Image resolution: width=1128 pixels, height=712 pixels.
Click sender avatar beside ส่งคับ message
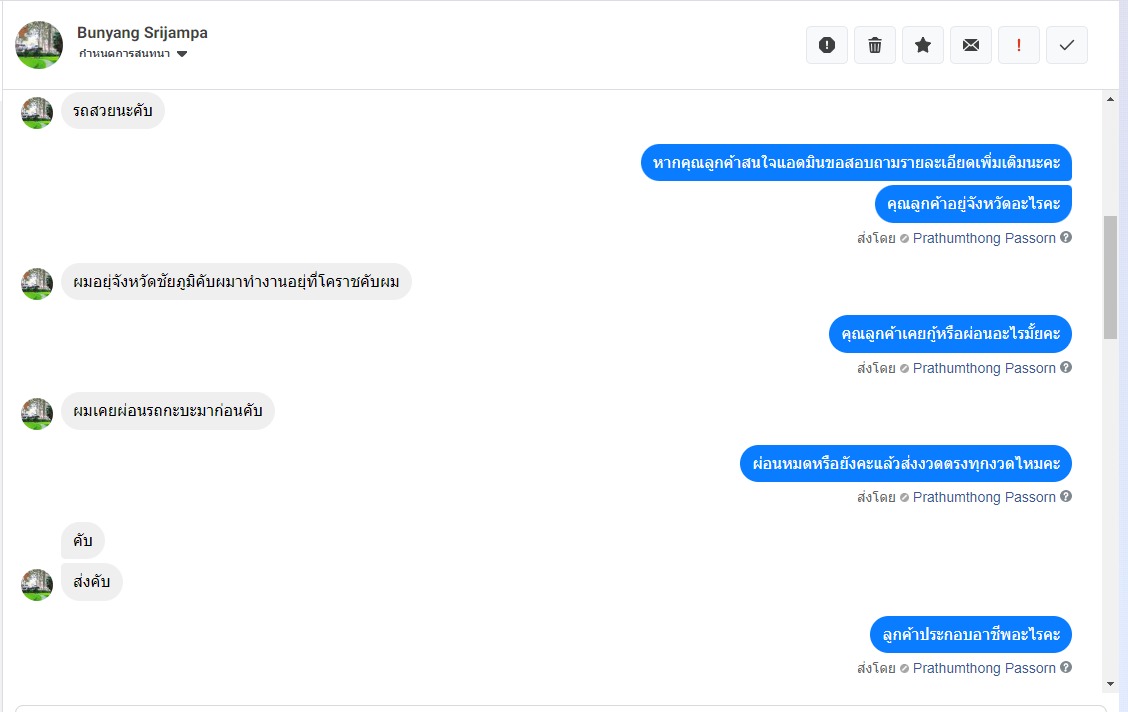(37, 585)
